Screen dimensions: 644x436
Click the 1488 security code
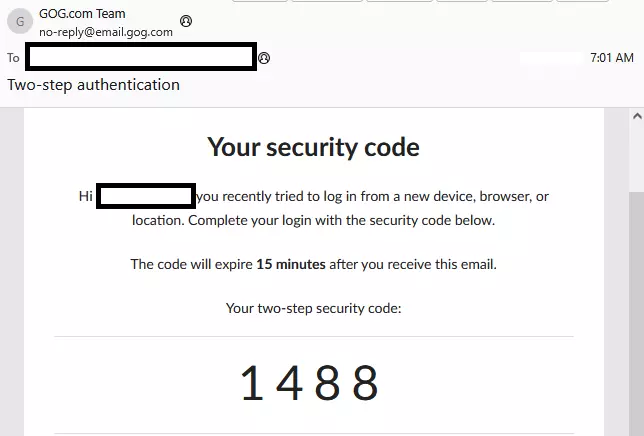[x=309, y=383]
